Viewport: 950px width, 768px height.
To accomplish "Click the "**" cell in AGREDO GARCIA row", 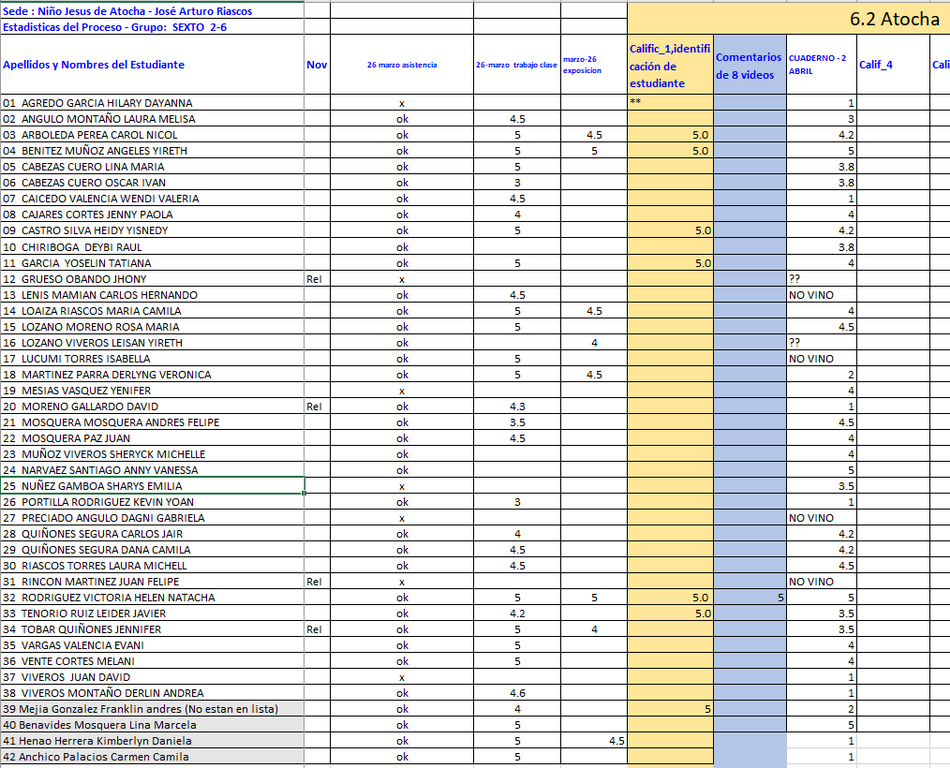I will (670, 103).
